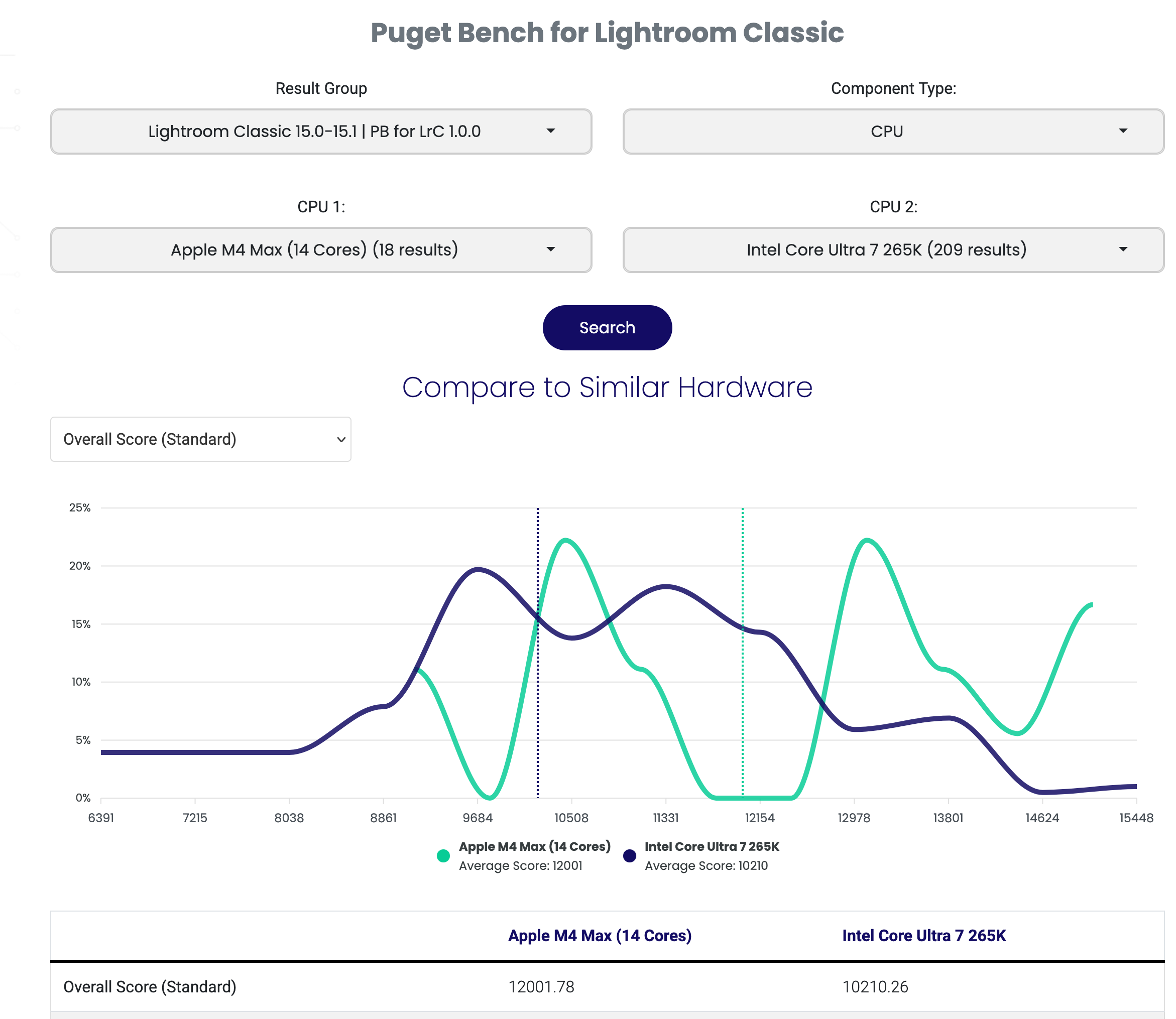Screen dimensions: 1176x1019
Task: Toggle Apple M4 Max legend green dot
Action: pos(443,856)
